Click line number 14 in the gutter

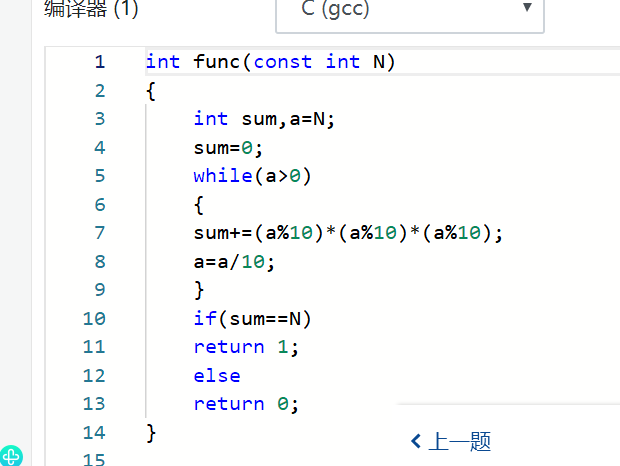[94, 433]
